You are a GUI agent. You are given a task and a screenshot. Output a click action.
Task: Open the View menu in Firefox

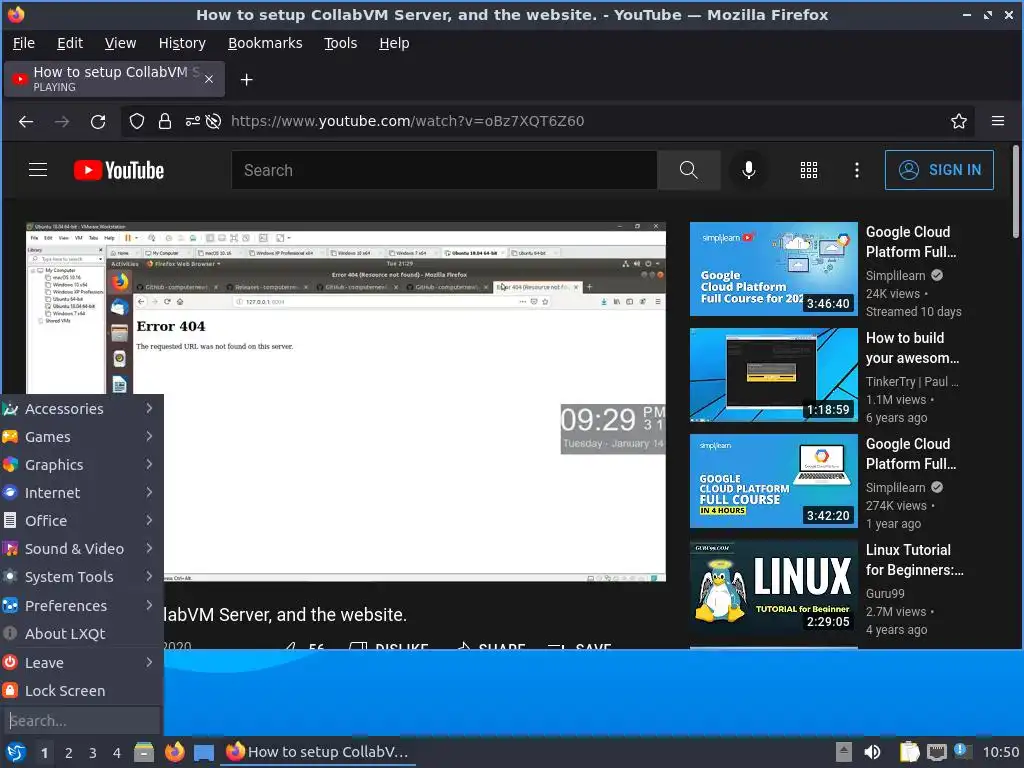pos(120,43)
